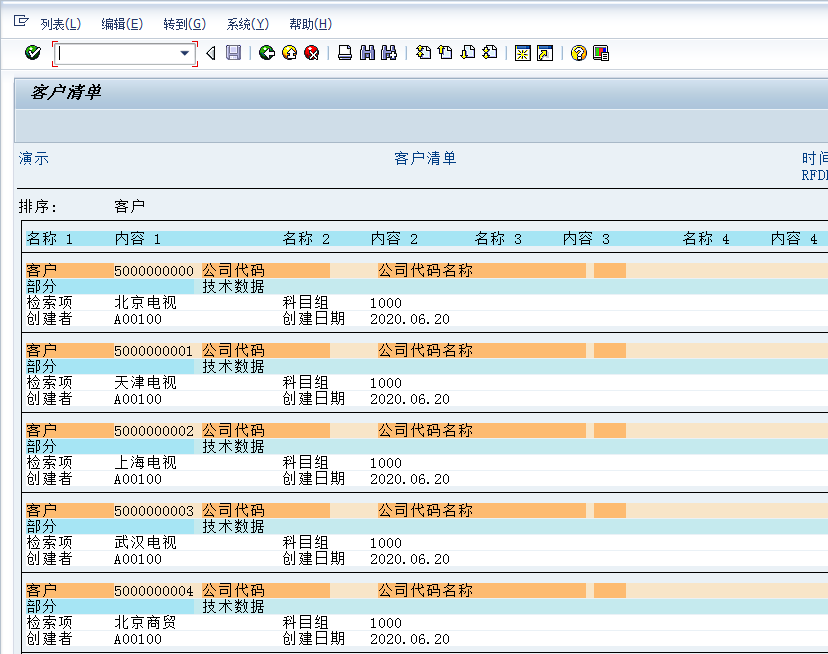The height and width of the screenshot is (654, 828).
Task: Click column header 内容 3
Action: pos(586,239)
